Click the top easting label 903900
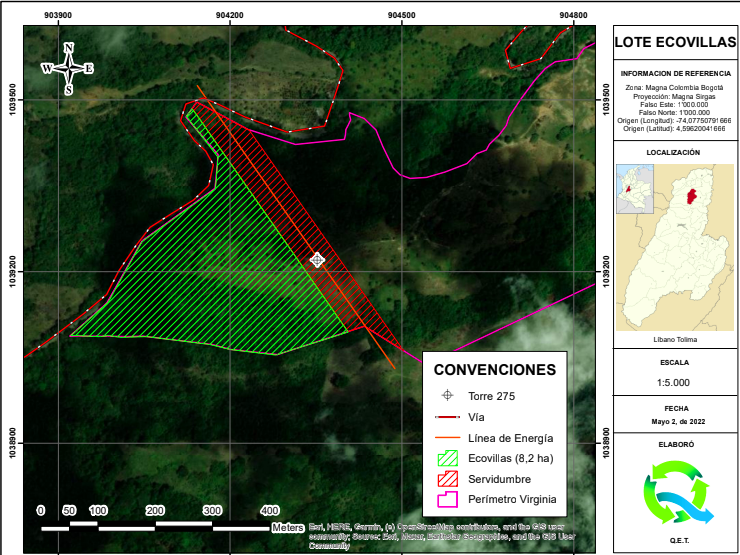Viewport: 740px width, 555px height. point(59,15)
